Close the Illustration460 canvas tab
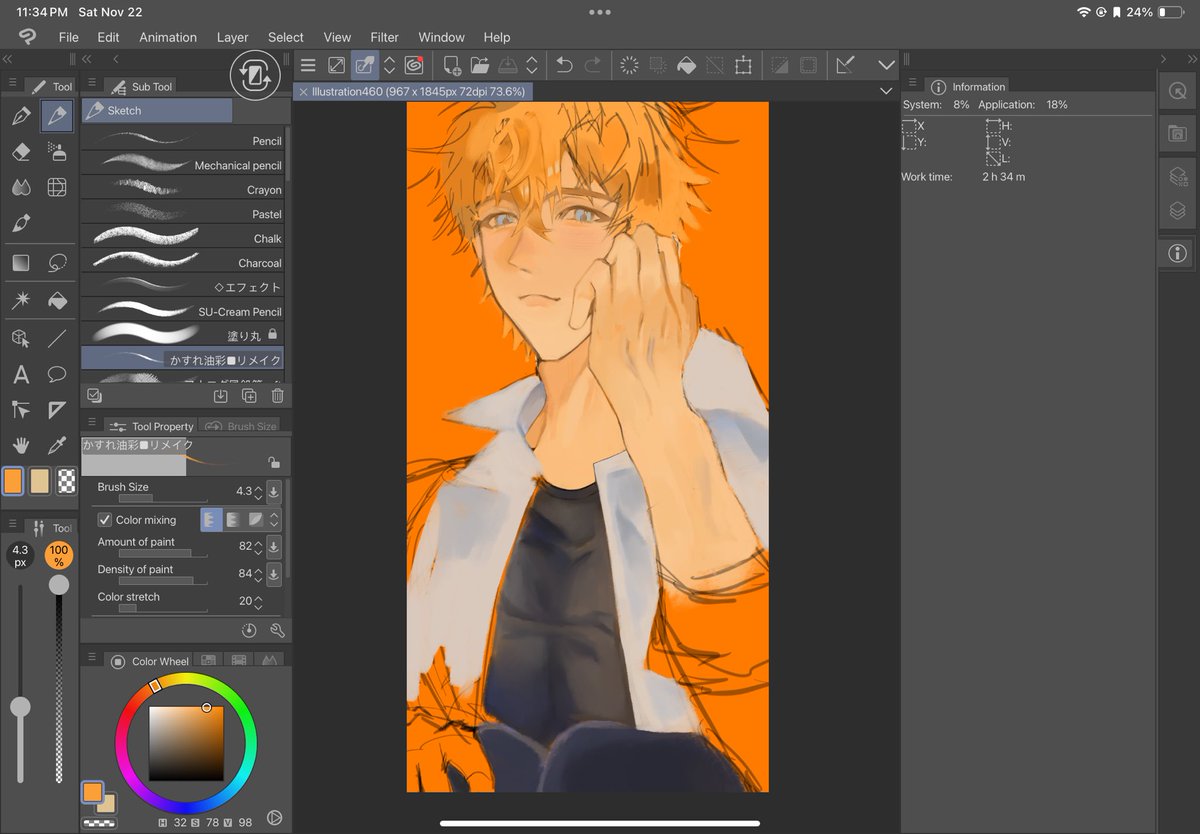Screen dimensions: 1200x834 click(x=303, y=92)
